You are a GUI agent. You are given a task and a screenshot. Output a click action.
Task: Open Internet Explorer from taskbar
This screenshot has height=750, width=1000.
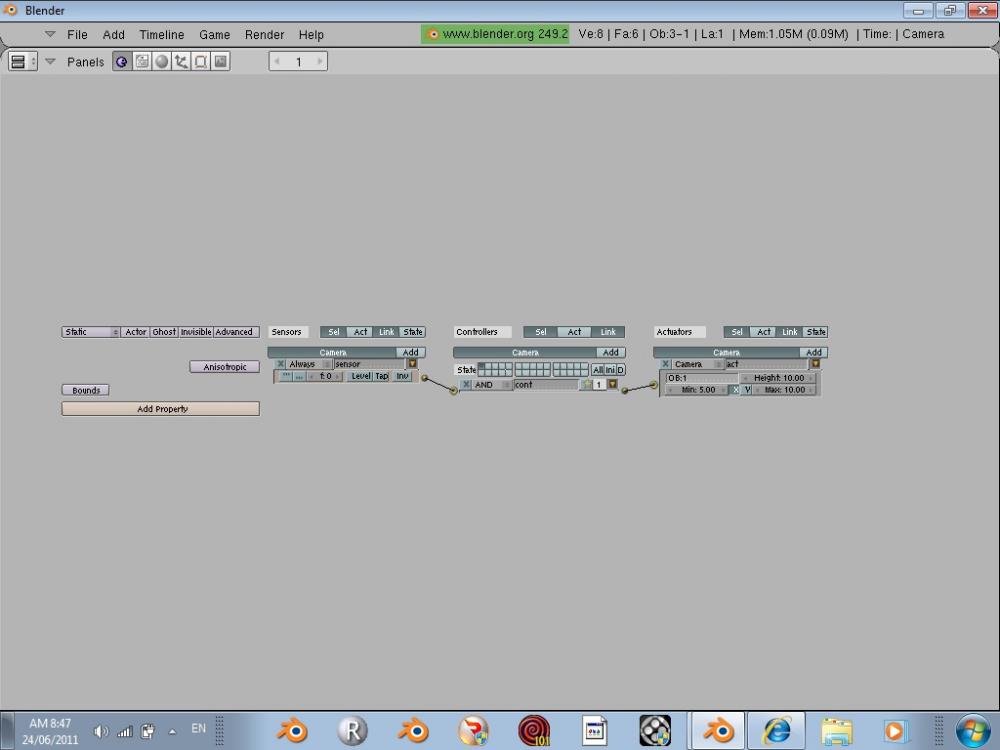point(776,730)
